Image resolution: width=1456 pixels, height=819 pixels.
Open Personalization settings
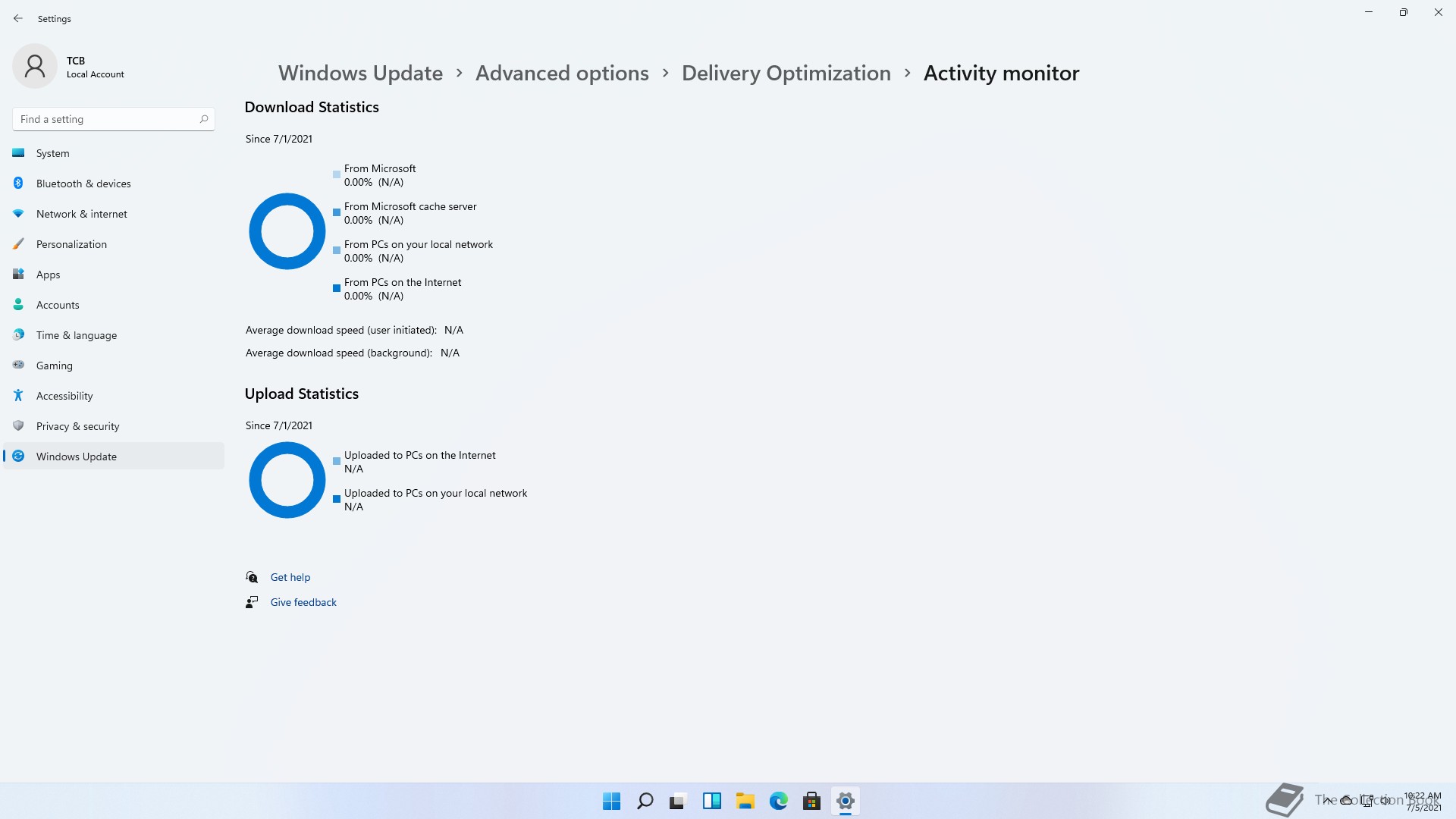tap(114, 244)
